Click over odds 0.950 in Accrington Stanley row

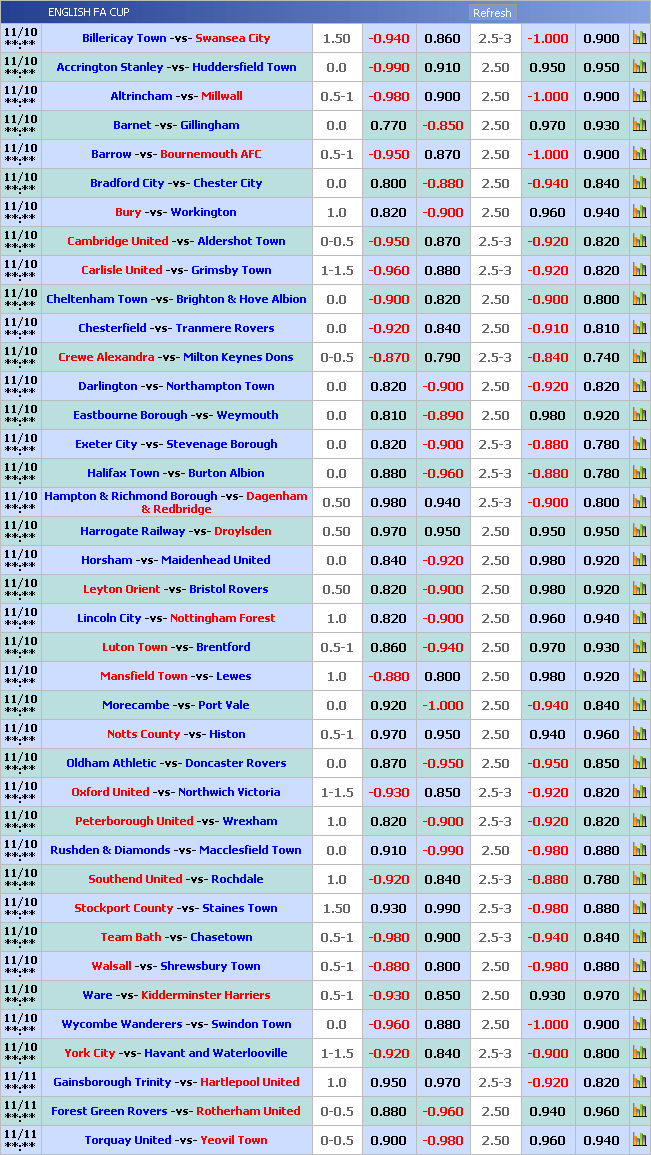pyautogui.click(x=547, y=67)
